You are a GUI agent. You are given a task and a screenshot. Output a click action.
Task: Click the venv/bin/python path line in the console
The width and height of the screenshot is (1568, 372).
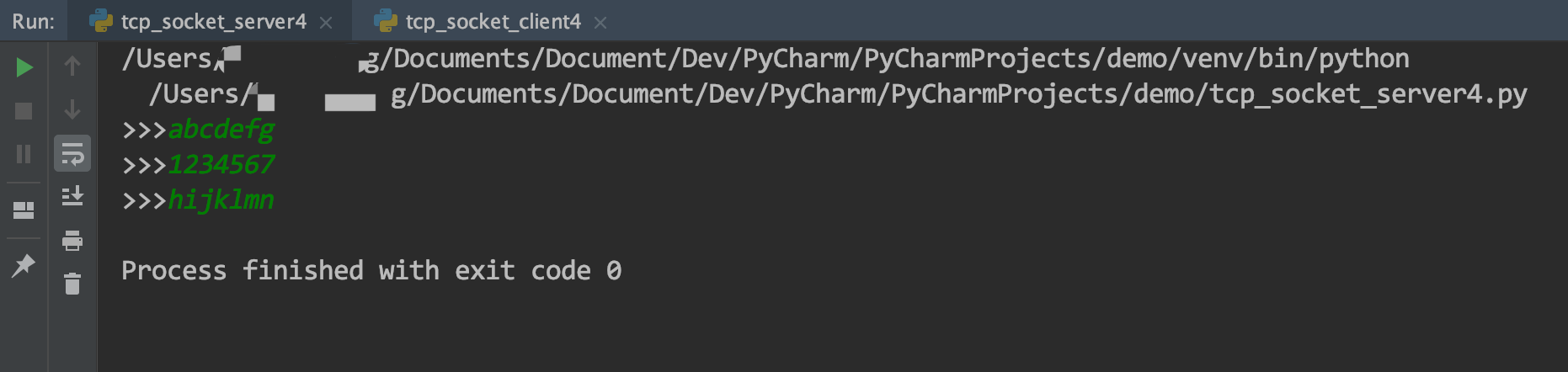(765, 59)
